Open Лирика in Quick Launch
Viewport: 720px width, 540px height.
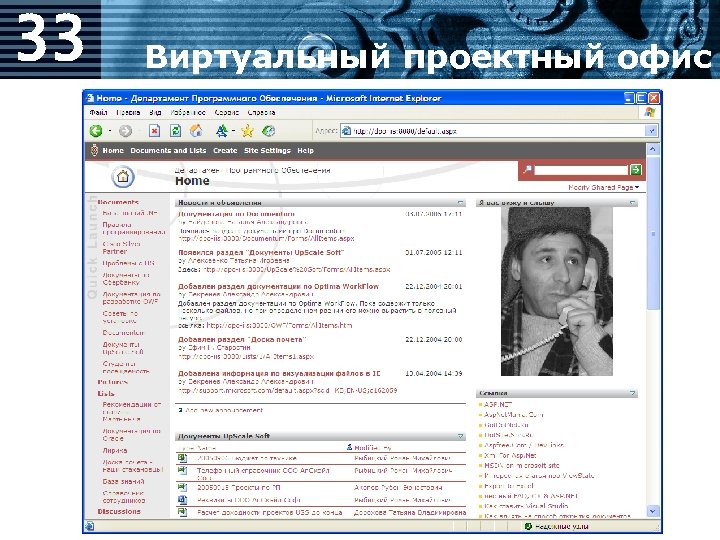115,451
